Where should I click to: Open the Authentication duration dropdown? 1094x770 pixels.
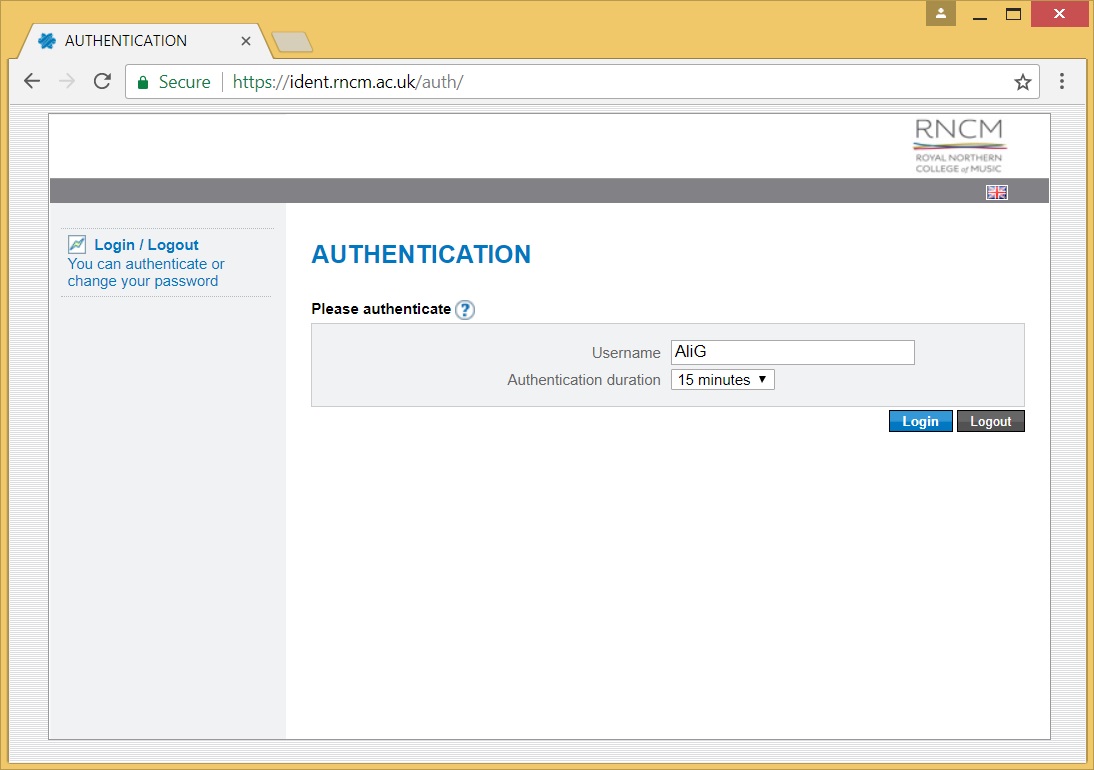coord(722,379)
